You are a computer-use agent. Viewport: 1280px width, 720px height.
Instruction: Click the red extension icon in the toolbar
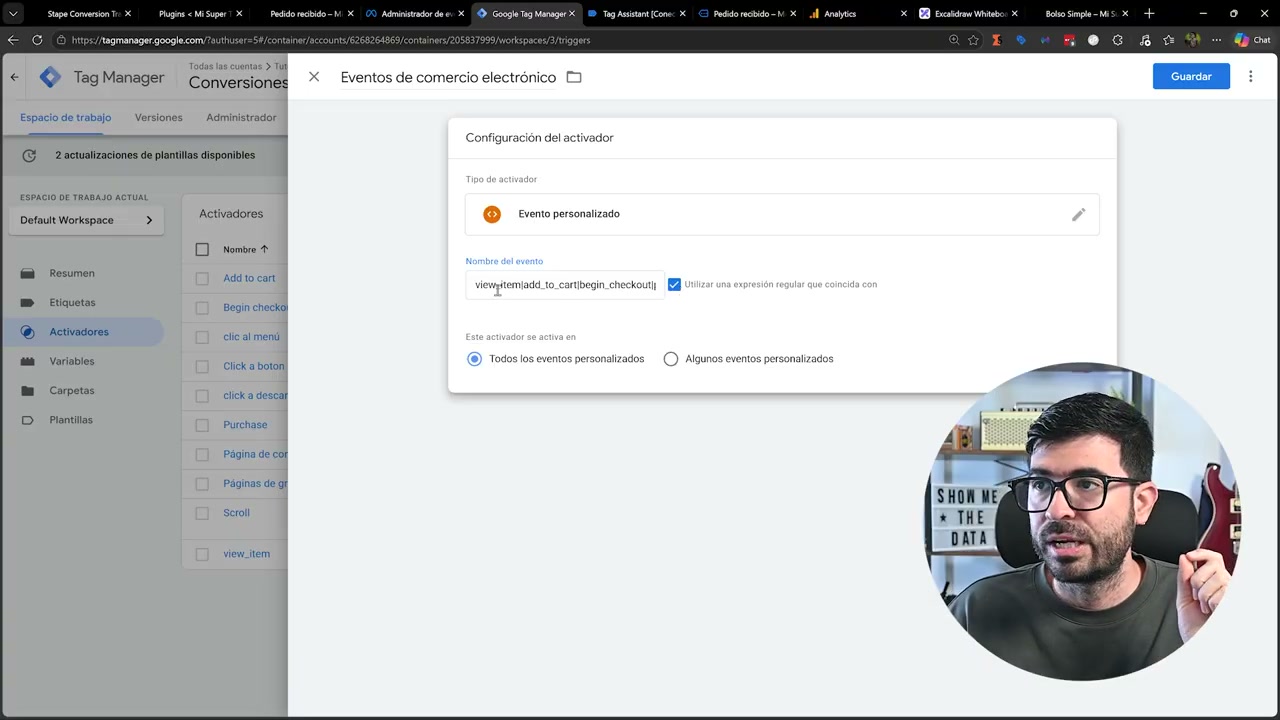1069,40
